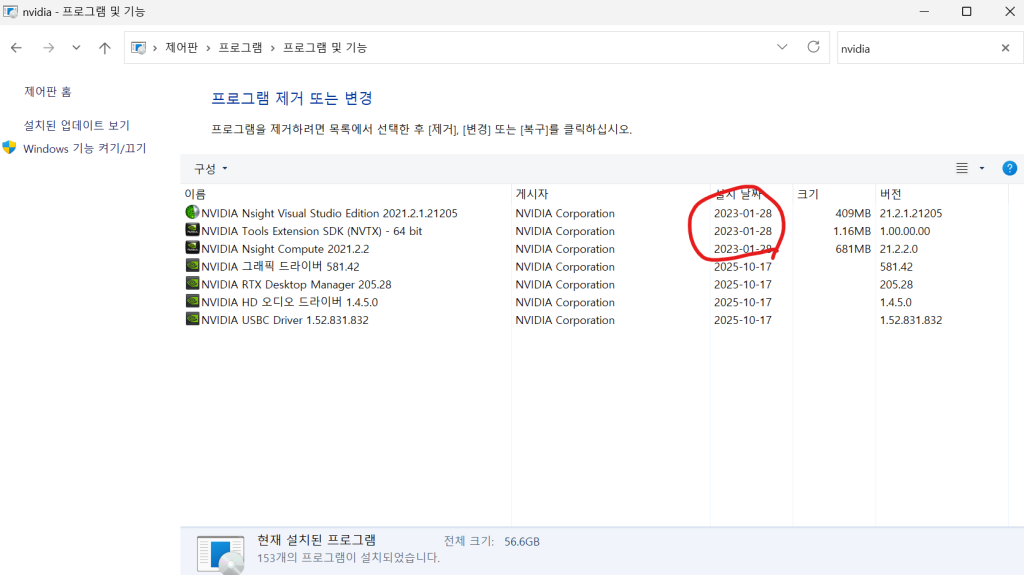Viewport: 1024px width, 575px height.
Task: Open Windows 기능 켜기/끄기 link
Action: [84, 149]
